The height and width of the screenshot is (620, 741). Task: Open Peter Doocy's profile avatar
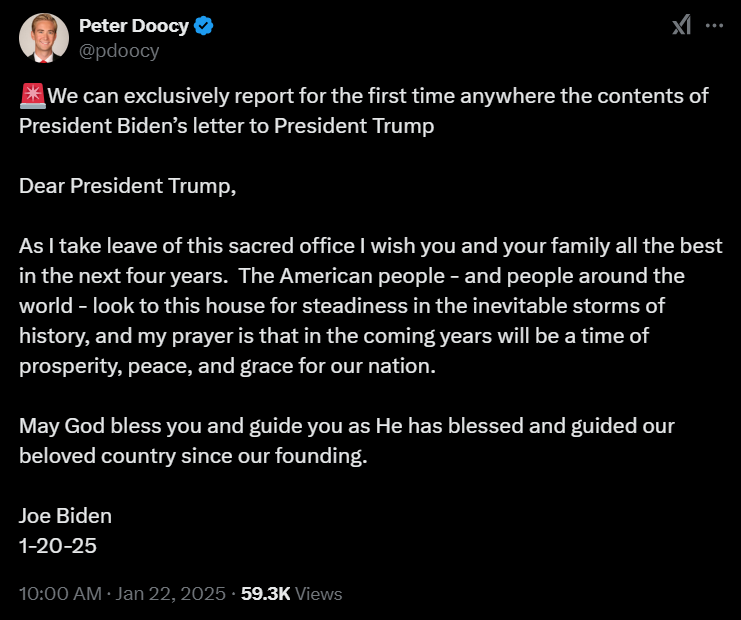point(43,38)
